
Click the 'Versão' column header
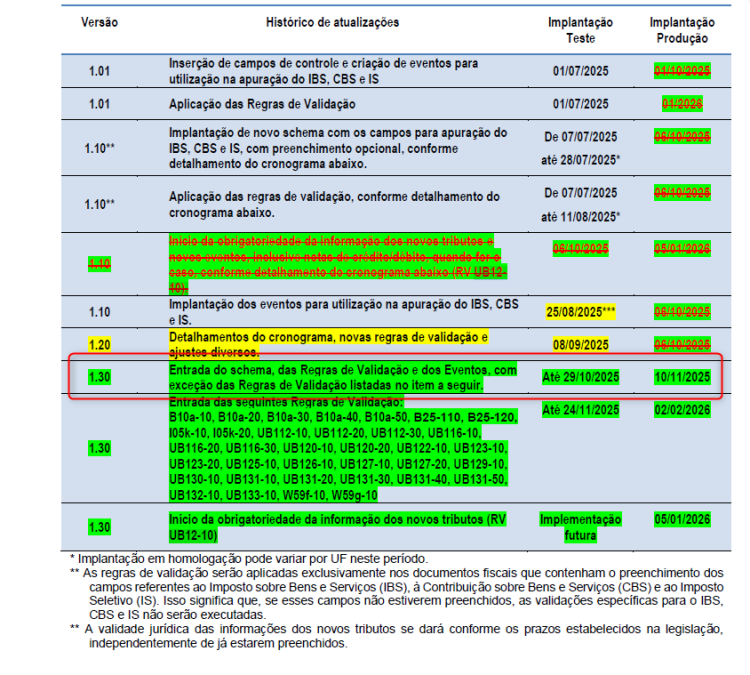coord(99,22)
